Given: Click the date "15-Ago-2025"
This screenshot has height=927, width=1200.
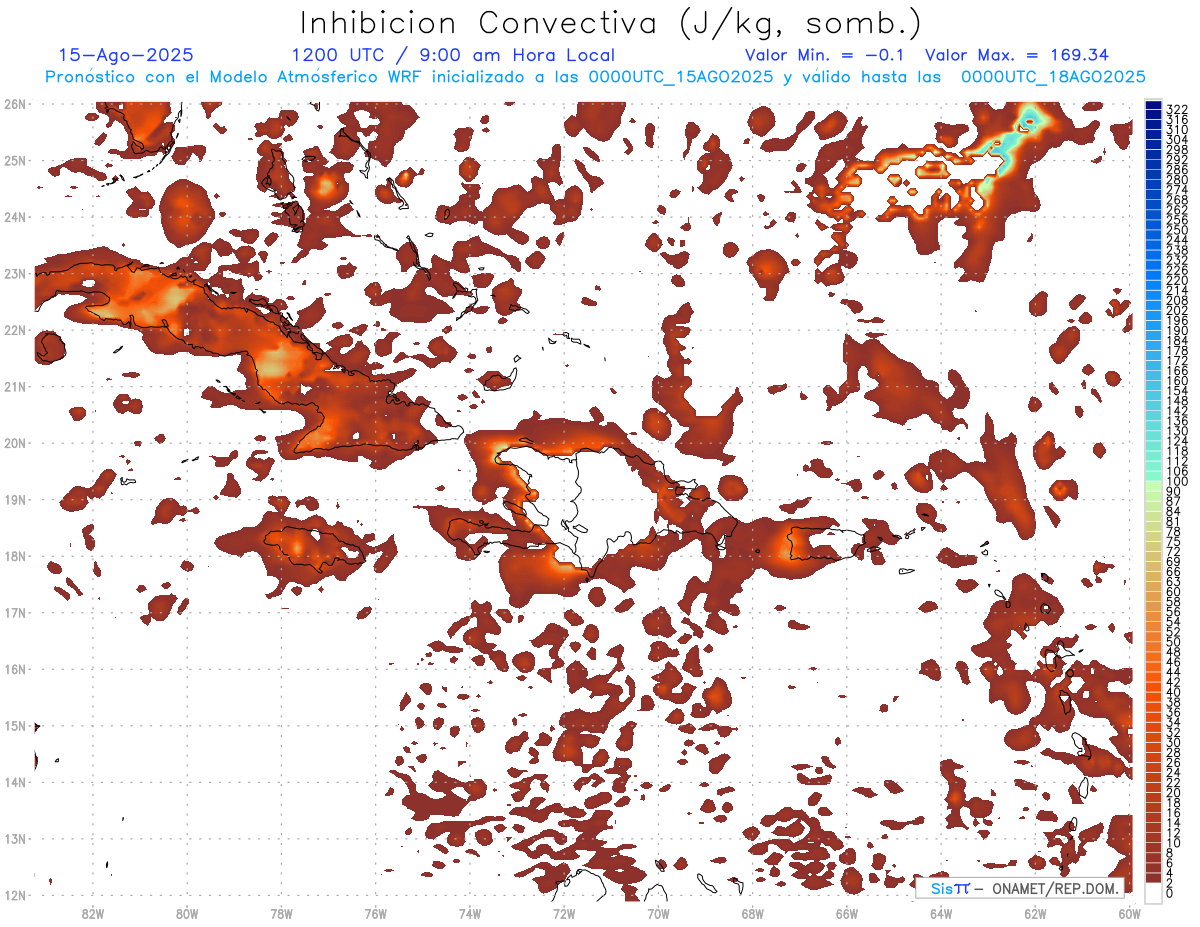Looking at the screenshot, I should (x=126, y=55).
